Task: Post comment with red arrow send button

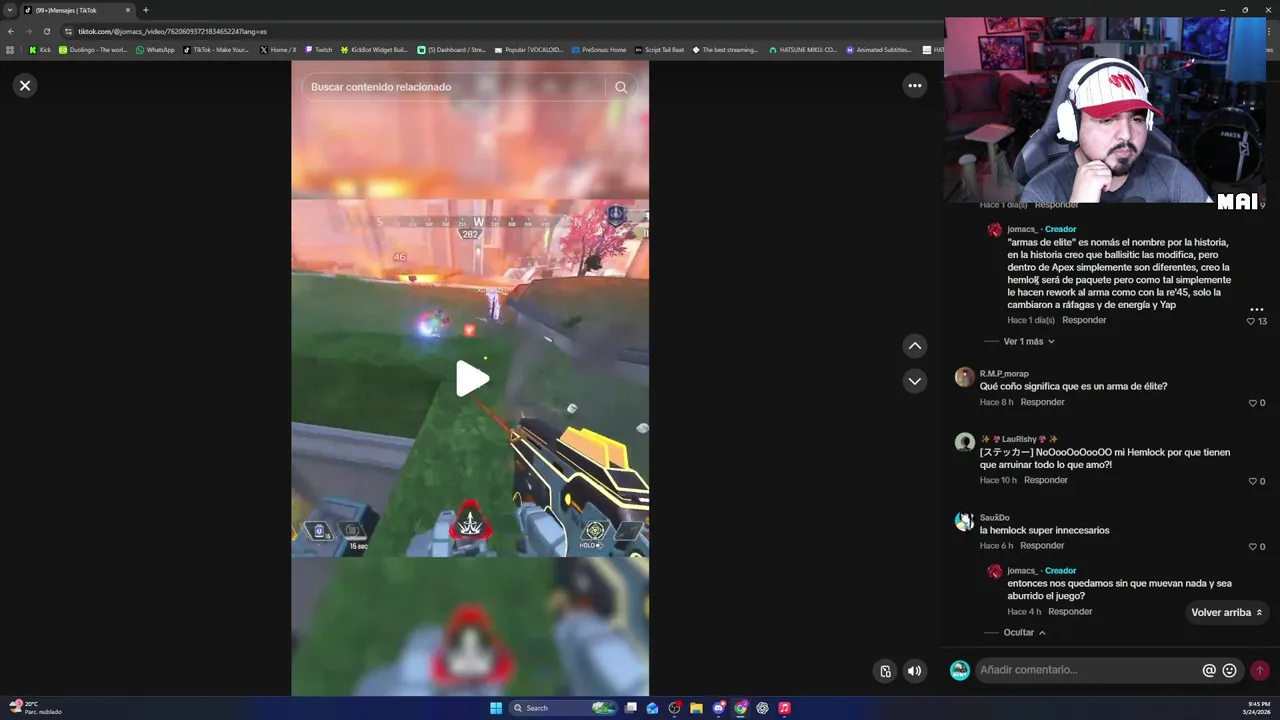Action: [1259, 671]
